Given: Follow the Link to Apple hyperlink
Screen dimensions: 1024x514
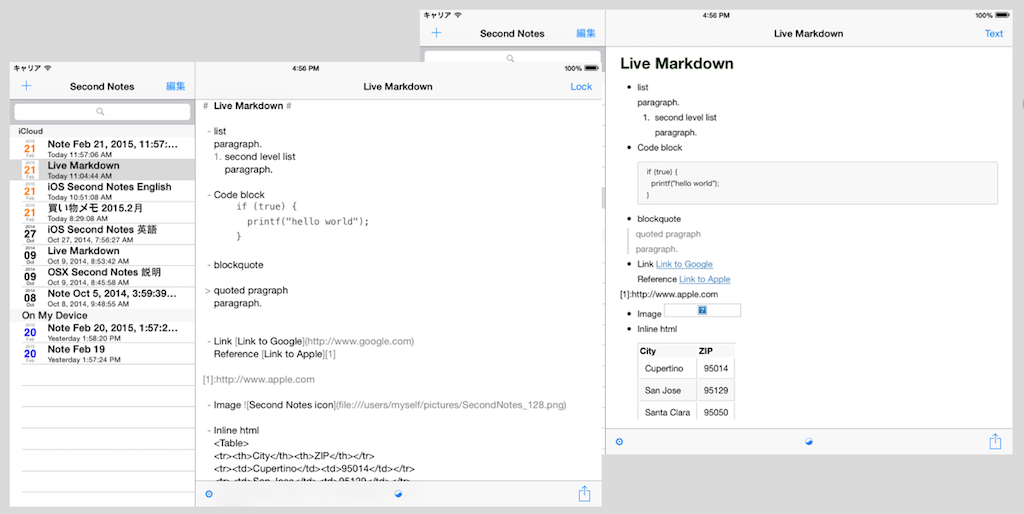Looking at the screenshot, I should (x=705, y=279).
